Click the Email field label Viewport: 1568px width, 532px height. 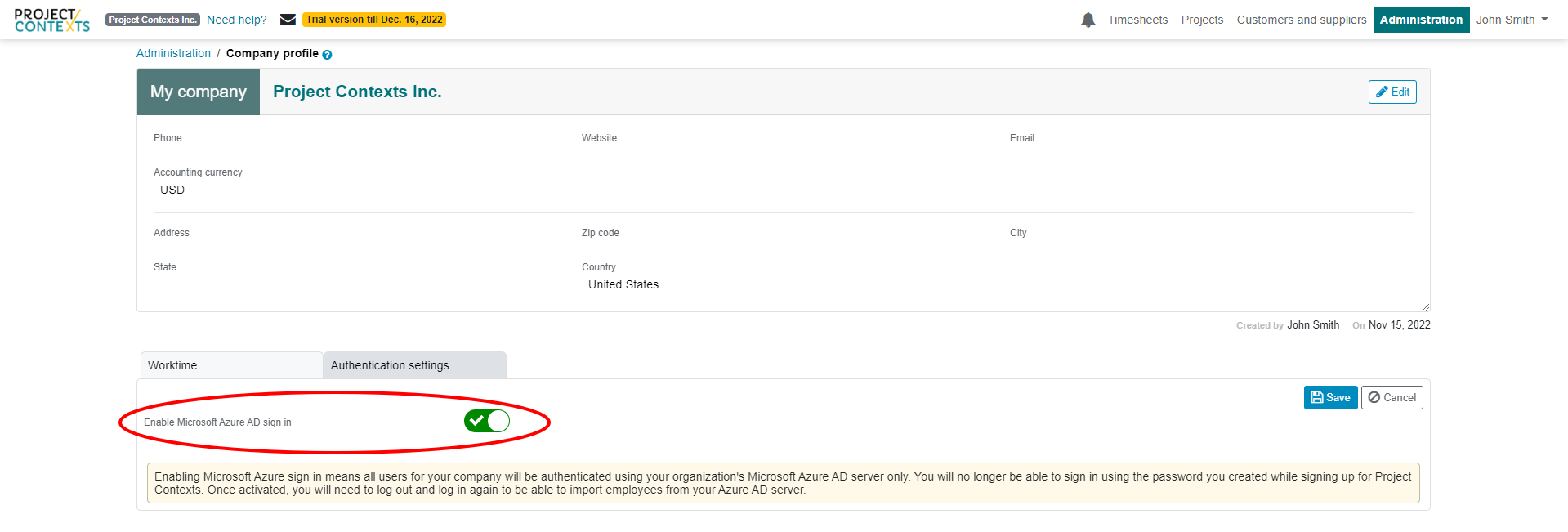coord(1022,138)
